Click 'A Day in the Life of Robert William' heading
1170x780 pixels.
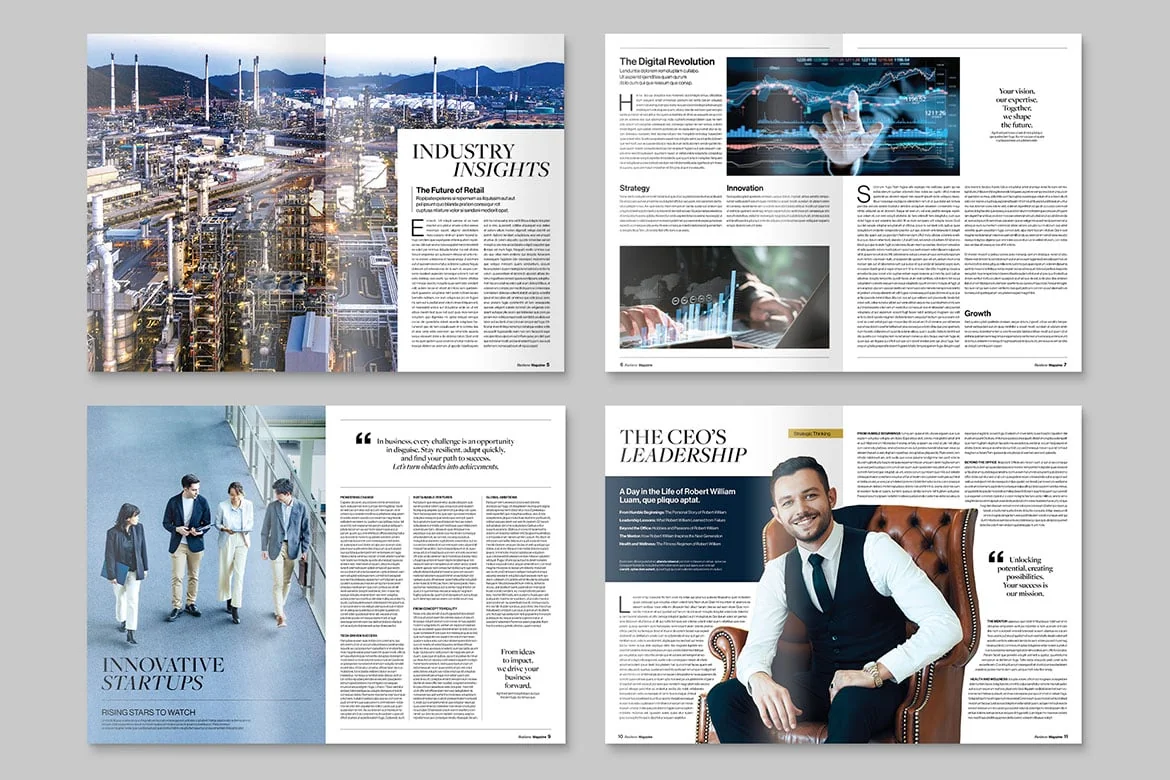point(677,496)
